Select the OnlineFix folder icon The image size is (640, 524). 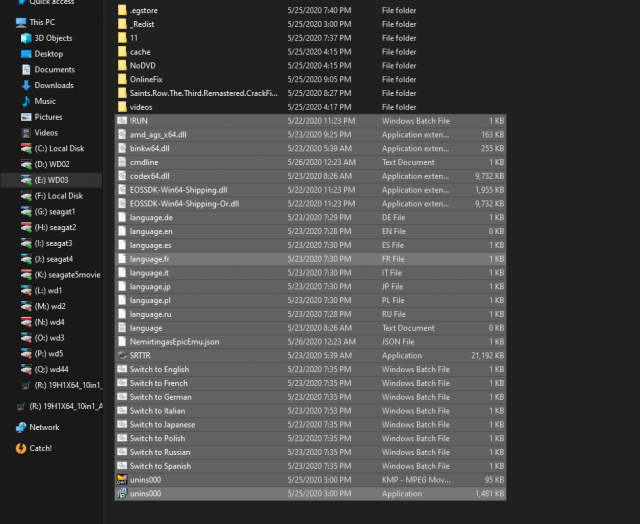click(122, 79)
